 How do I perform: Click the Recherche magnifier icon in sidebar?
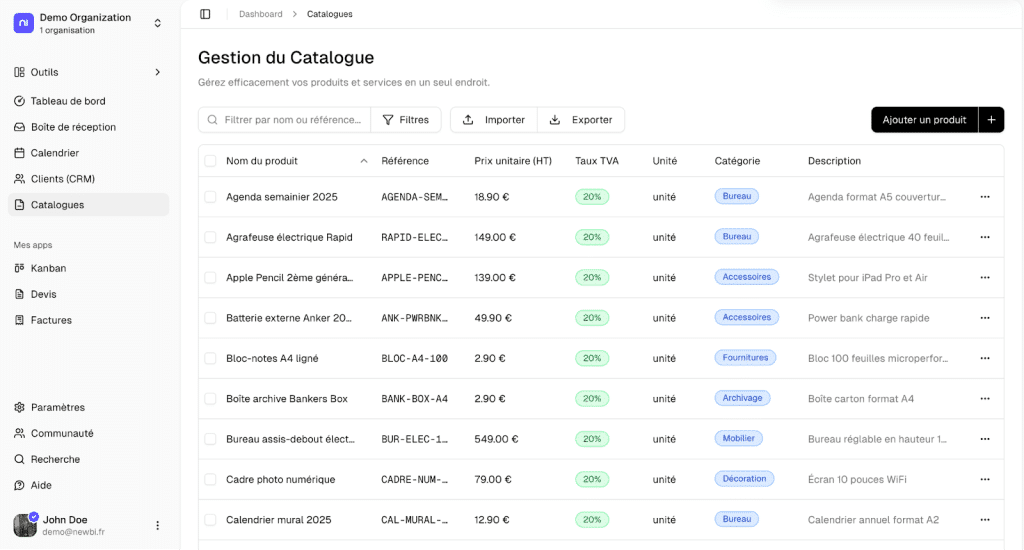tap(20, 459)
